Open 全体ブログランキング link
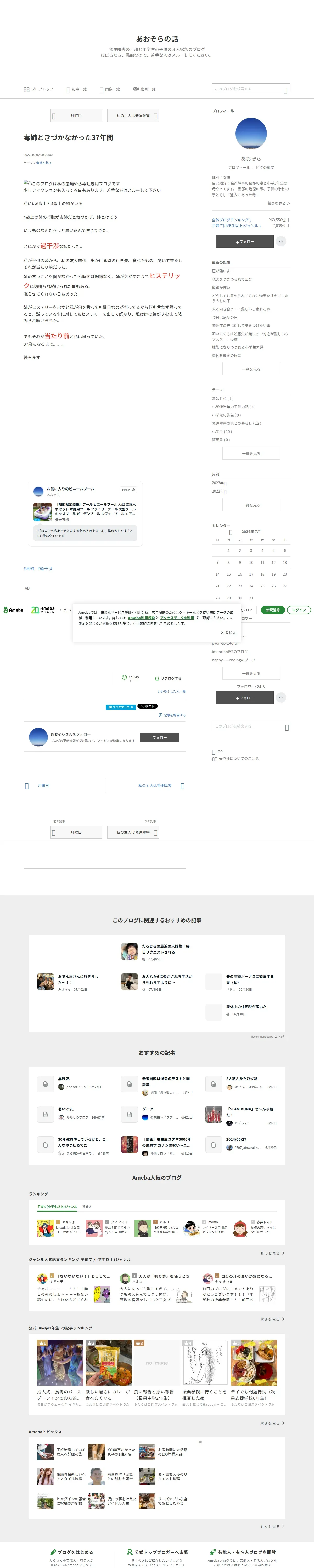The width and height of the screenshot is (314, 1568). (x=232, y=220)
